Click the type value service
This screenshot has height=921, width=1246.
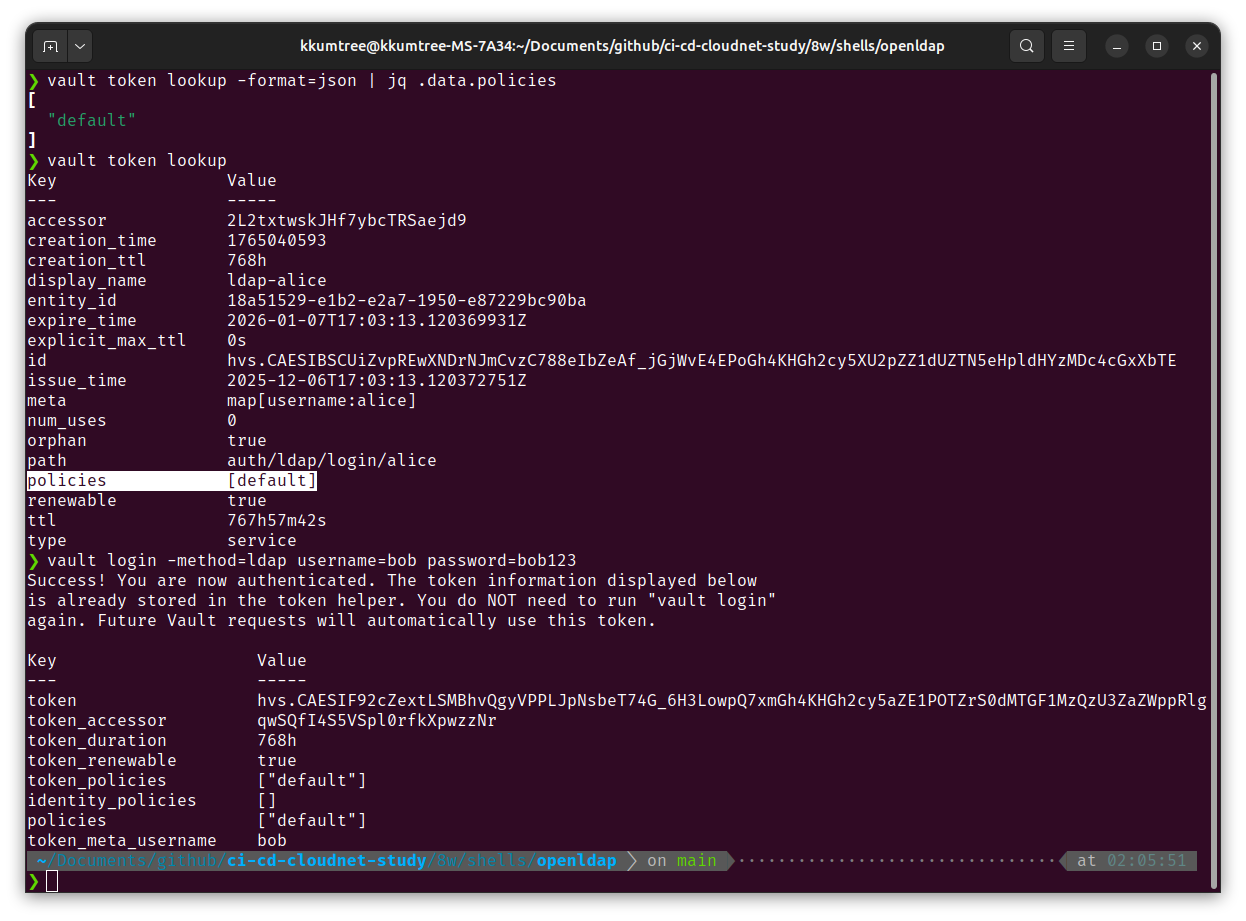tap(262, 540)
